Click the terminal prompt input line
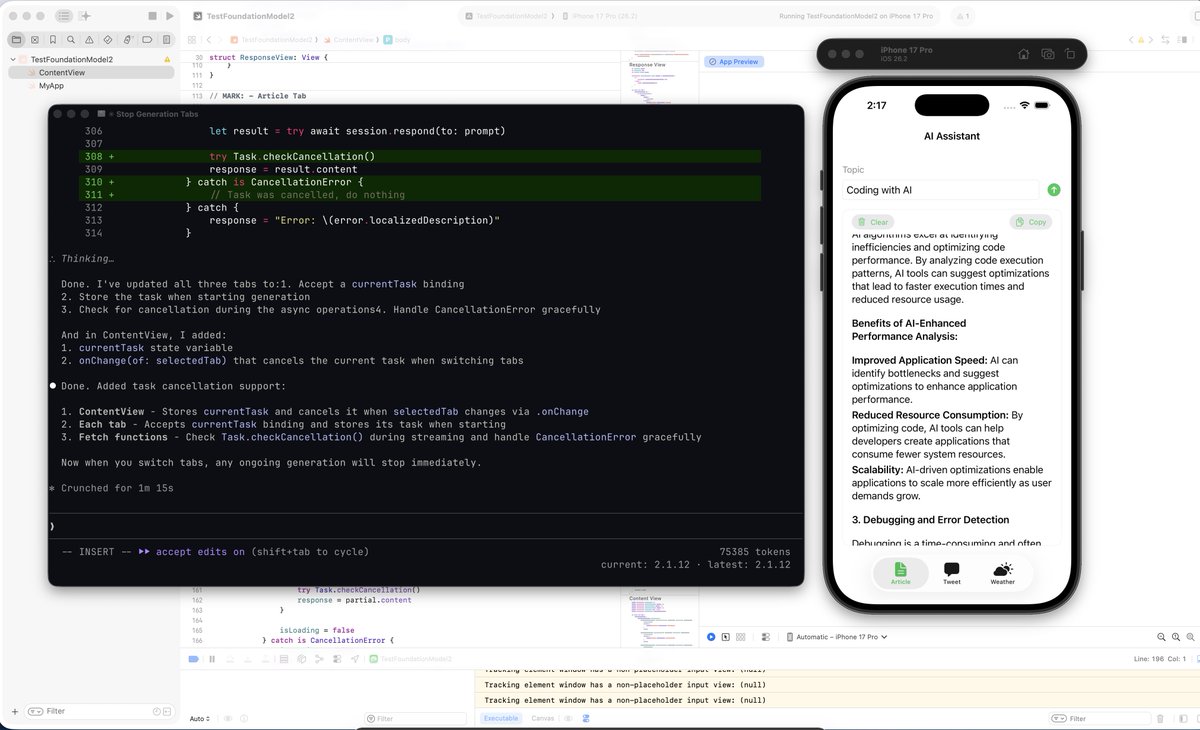The height and width of the screenshot is (730, 1200). (425, 525)
